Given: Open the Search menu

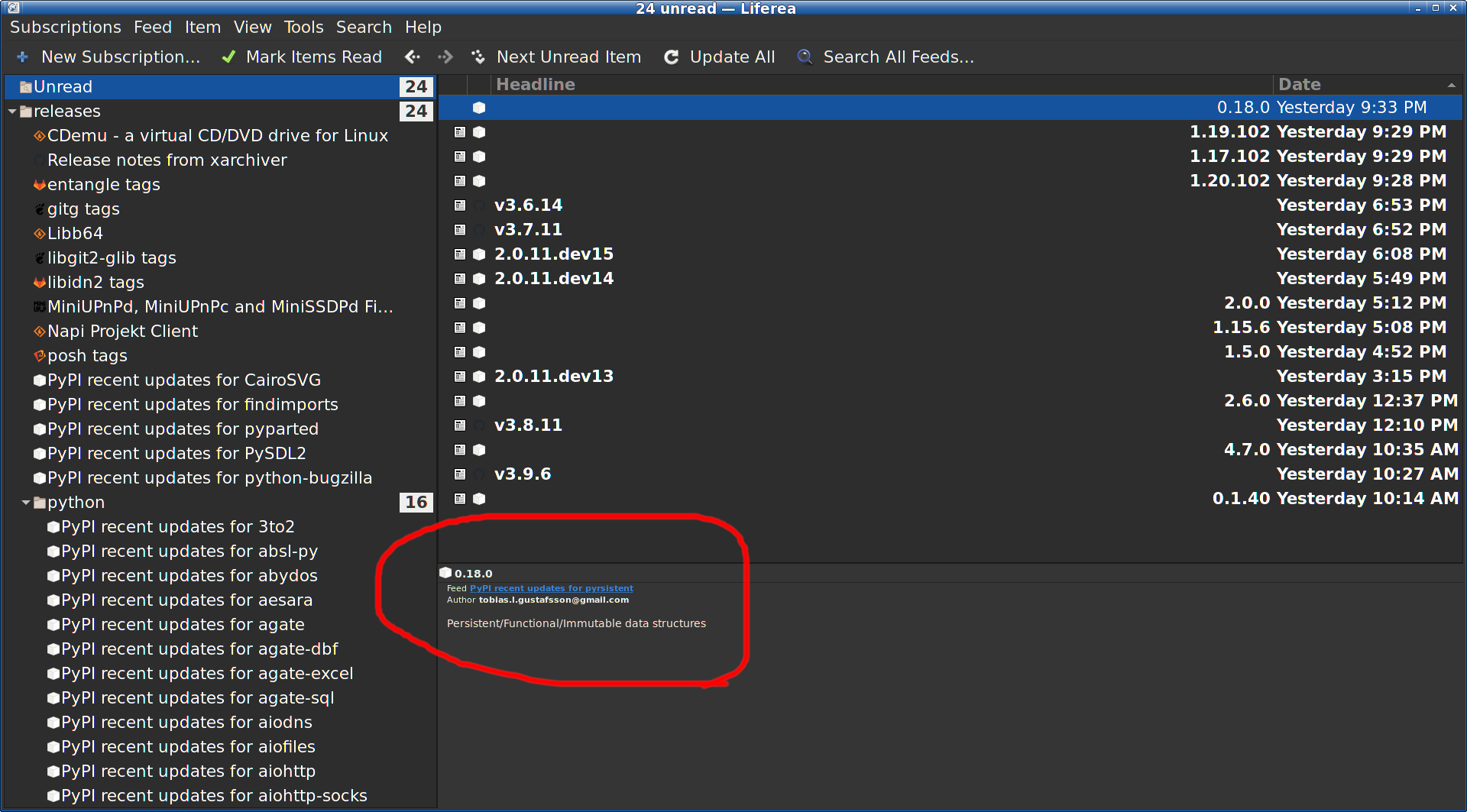Looking at the screenshot, I should click(x=364, y=27).
